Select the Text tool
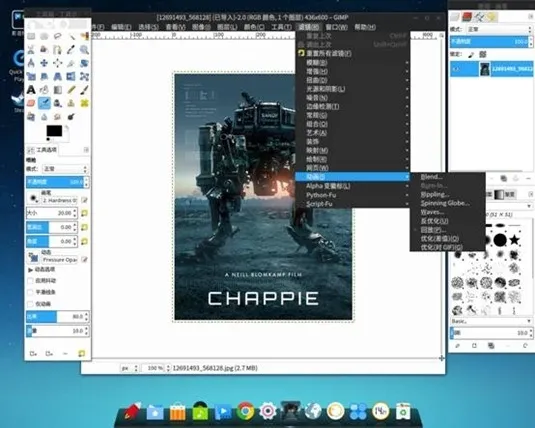This screenshot has height=428, width=535. pyautogui.click(x=31, y=90)
